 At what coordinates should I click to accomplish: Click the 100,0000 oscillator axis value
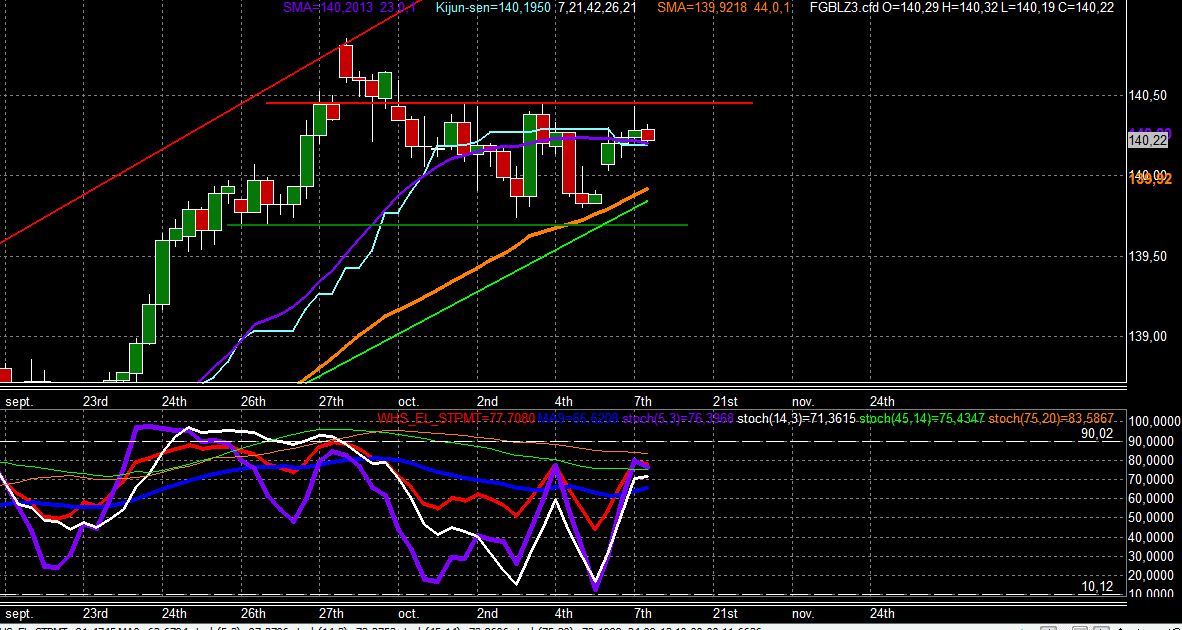point(1152,421)
